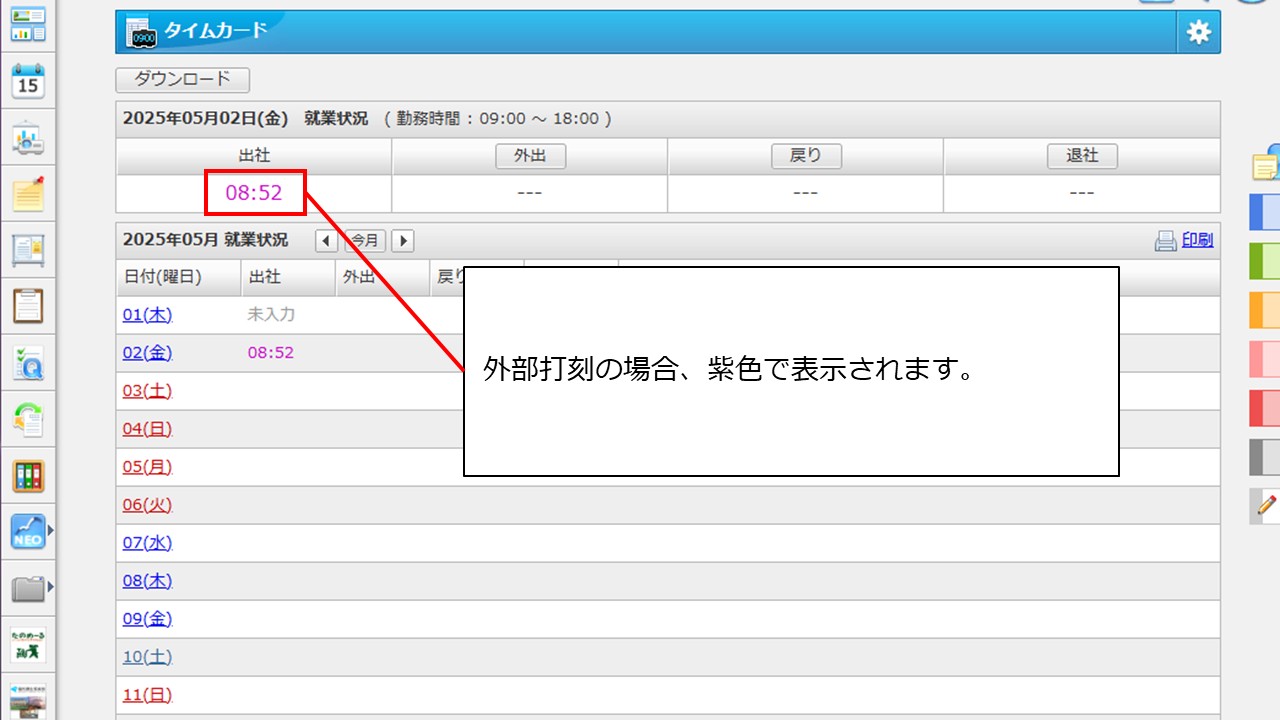Open the 11(日) date link
This screenshot has height=720, width=1280.
point(147,695)
